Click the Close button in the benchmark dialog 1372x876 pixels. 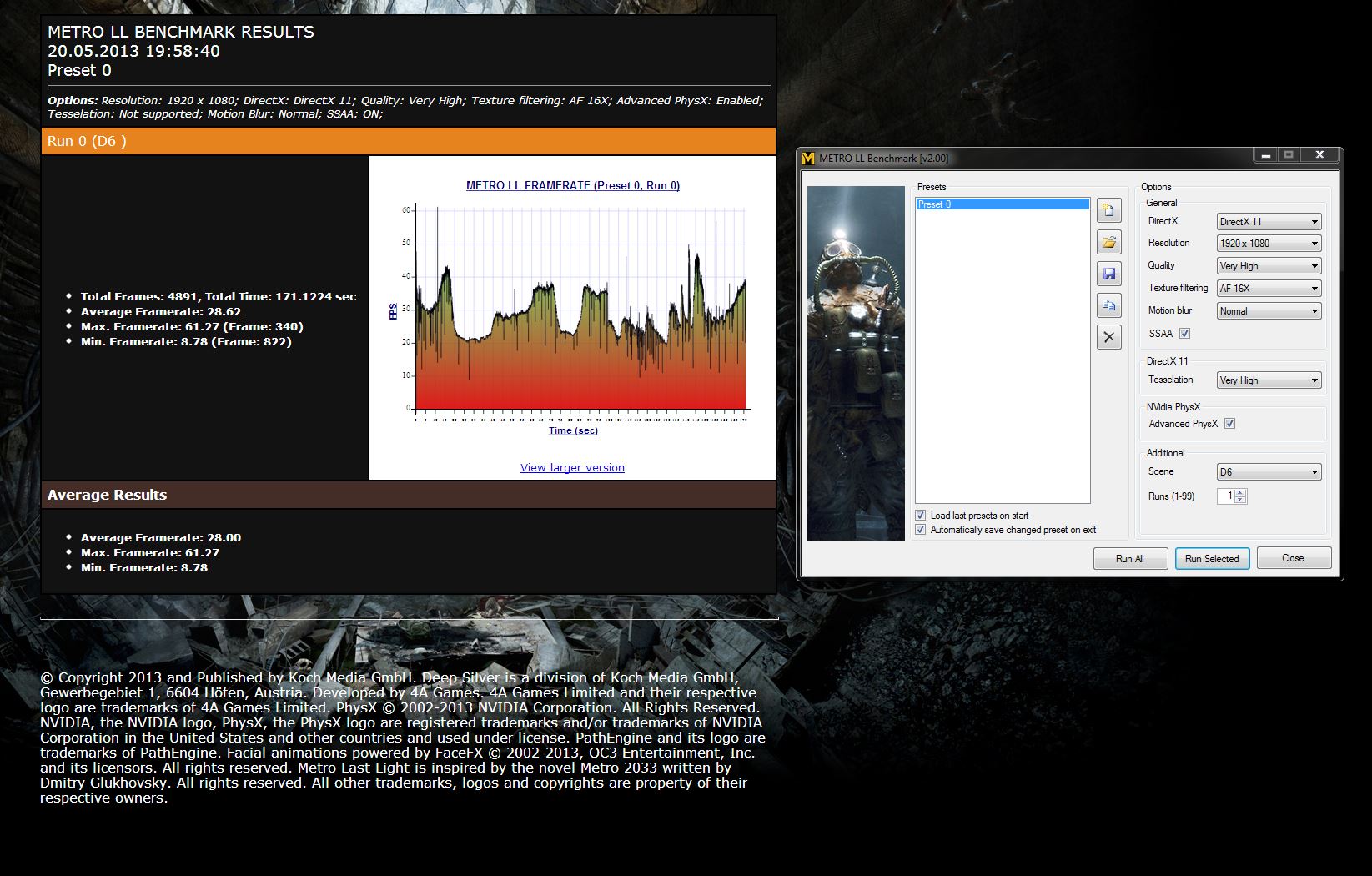click(x=1294, y=558)
